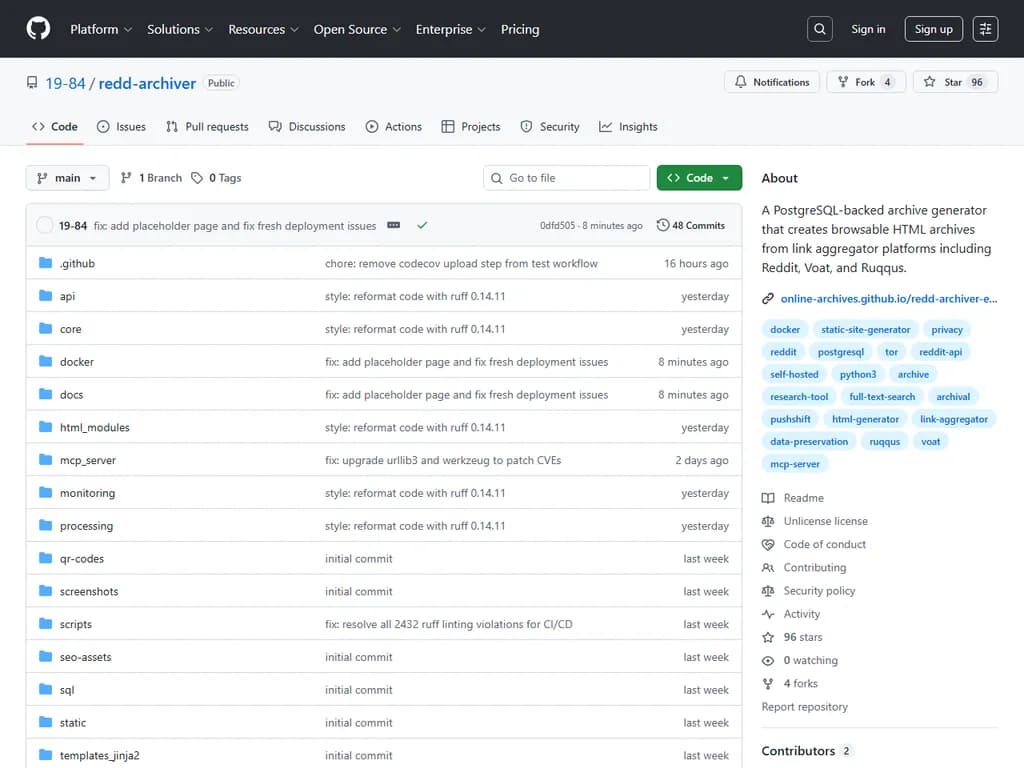Image resolution: width=1024 pixels, height=768 pixels.
Task: Click the commit message ellipsis icon
Action: click(x=394, y=226)
